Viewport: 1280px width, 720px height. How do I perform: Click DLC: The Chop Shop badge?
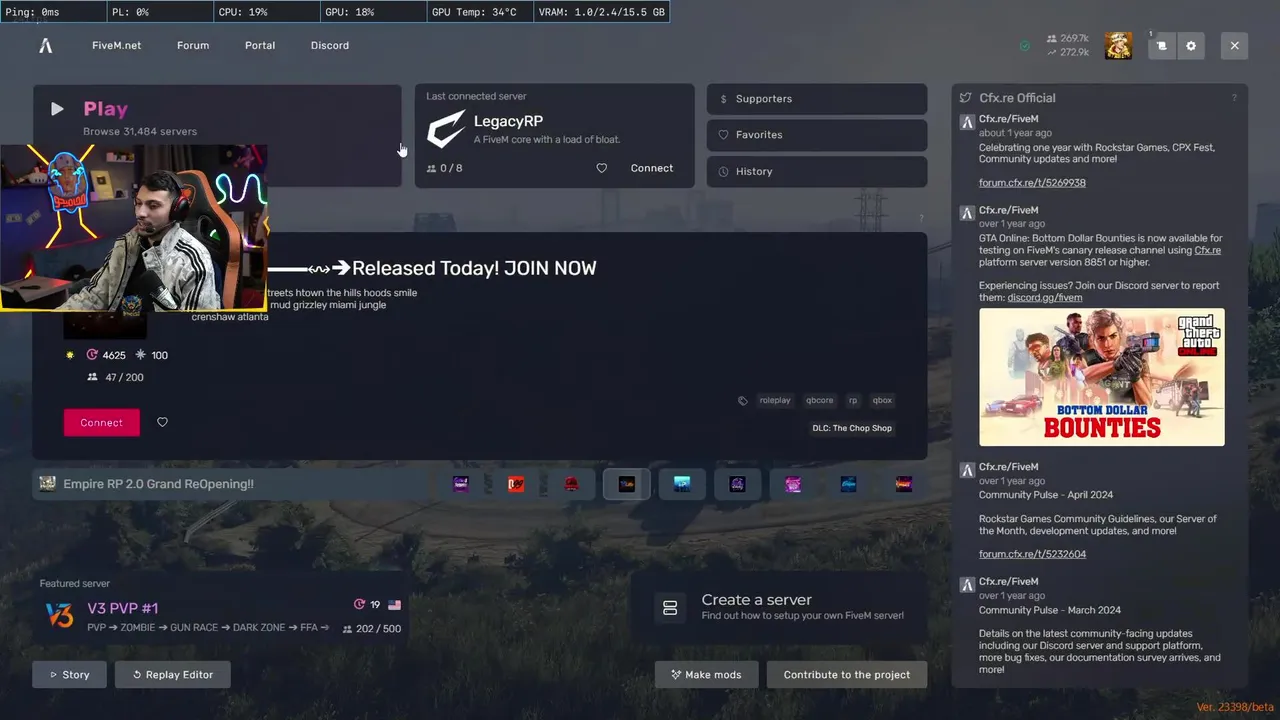click(x=852, y=428)
